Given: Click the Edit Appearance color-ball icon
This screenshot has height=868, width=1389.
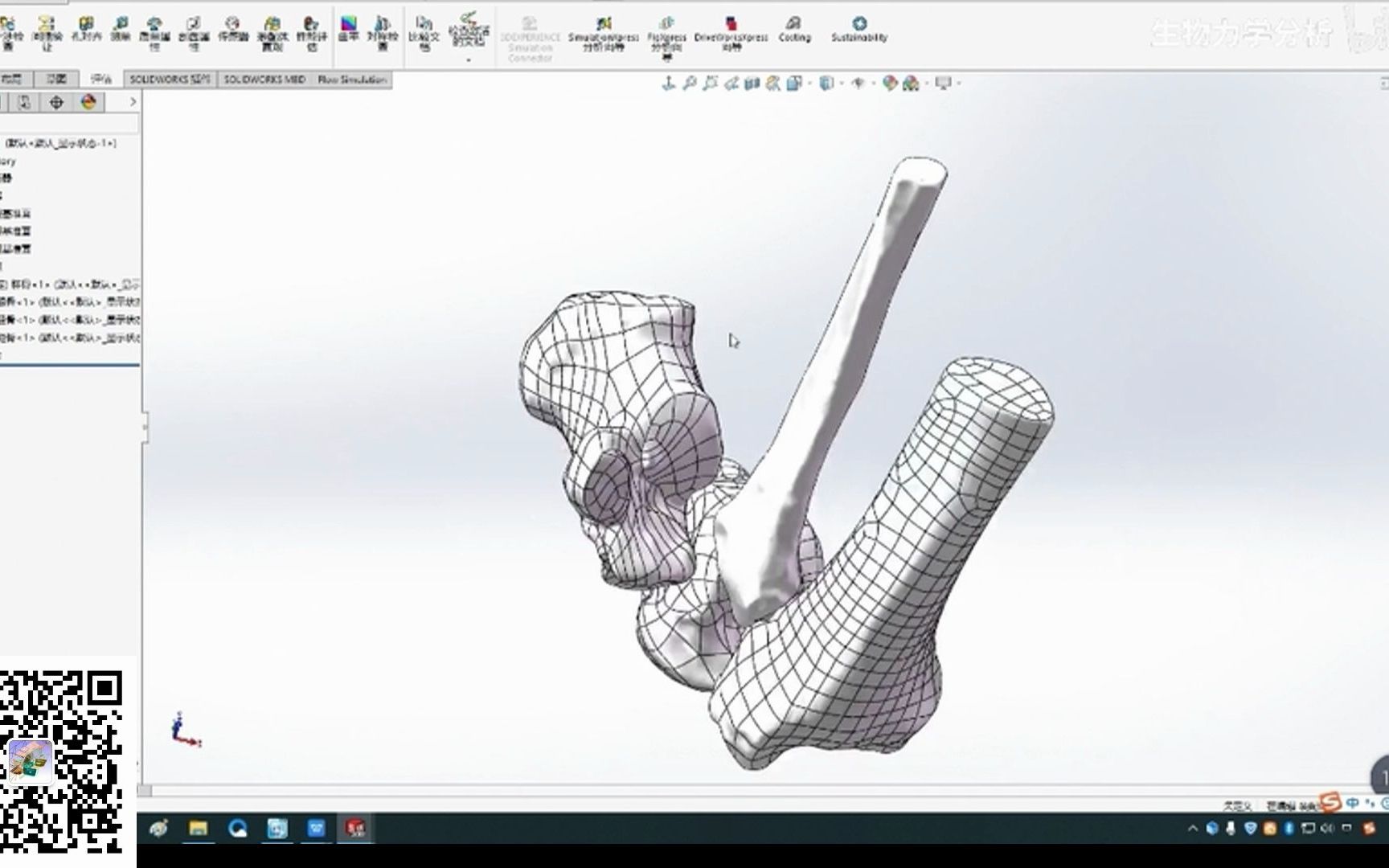Looking at the screenshot, I should pyautogui.click(x=889, y=83).
